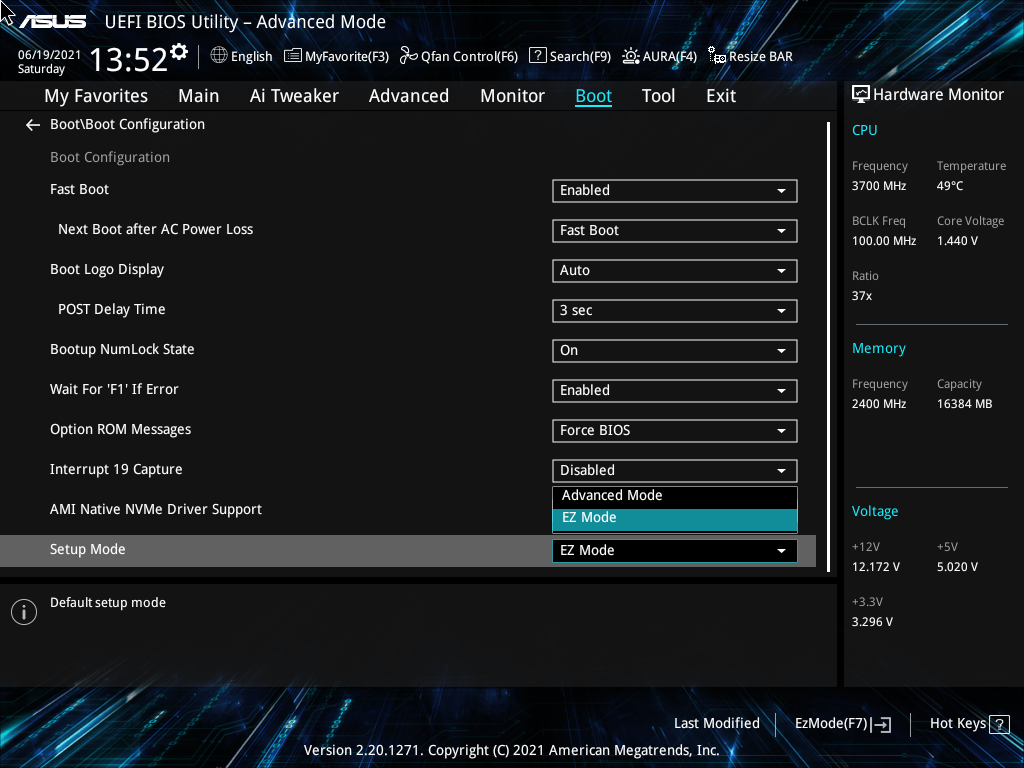Select EZ Mode from the Setup Mode list

[x=674, y=517]
